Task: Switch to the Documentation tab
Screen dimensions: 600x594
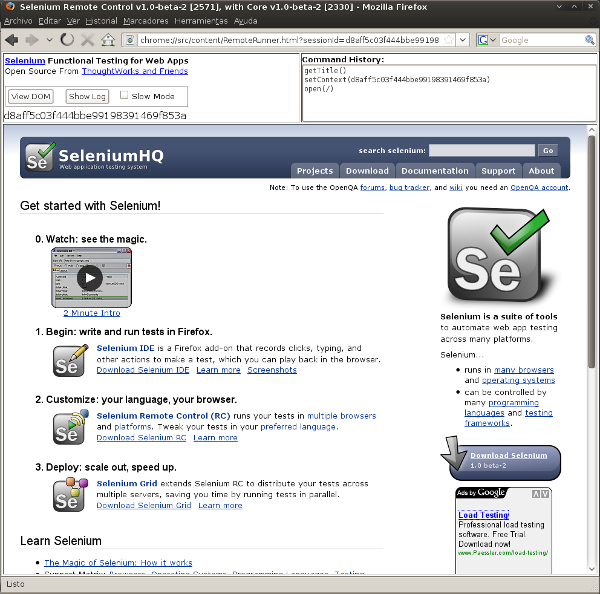Action: coord(435,171)
